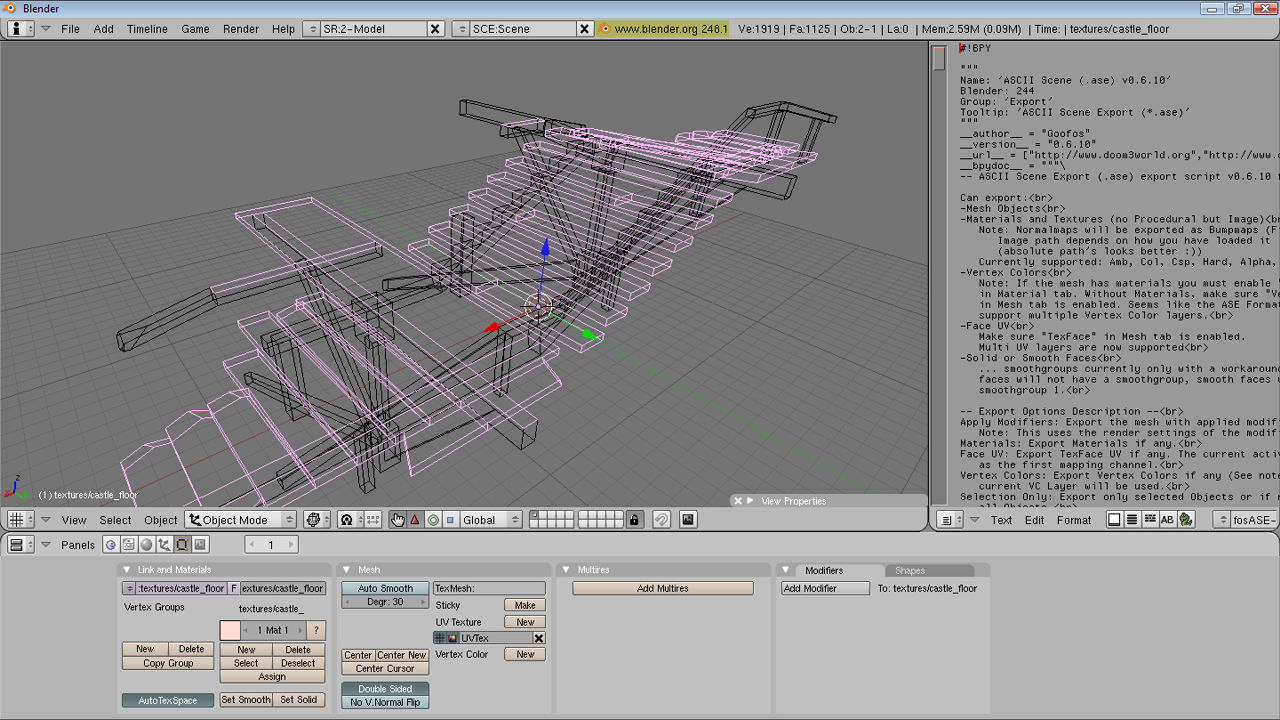Click the Add Modifier button
This screenshot has width=1280, height=720.
[825, 588]
